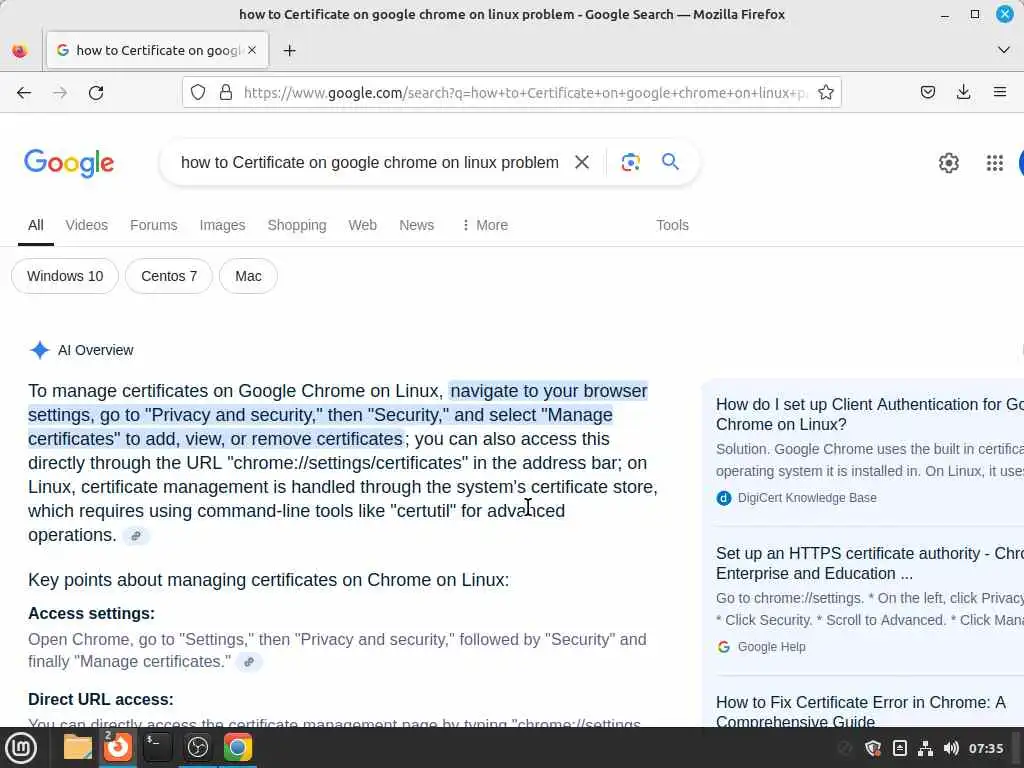Open the tracking protection shield icon
This screenshot has height=768, width=1024.
point(198,93)
